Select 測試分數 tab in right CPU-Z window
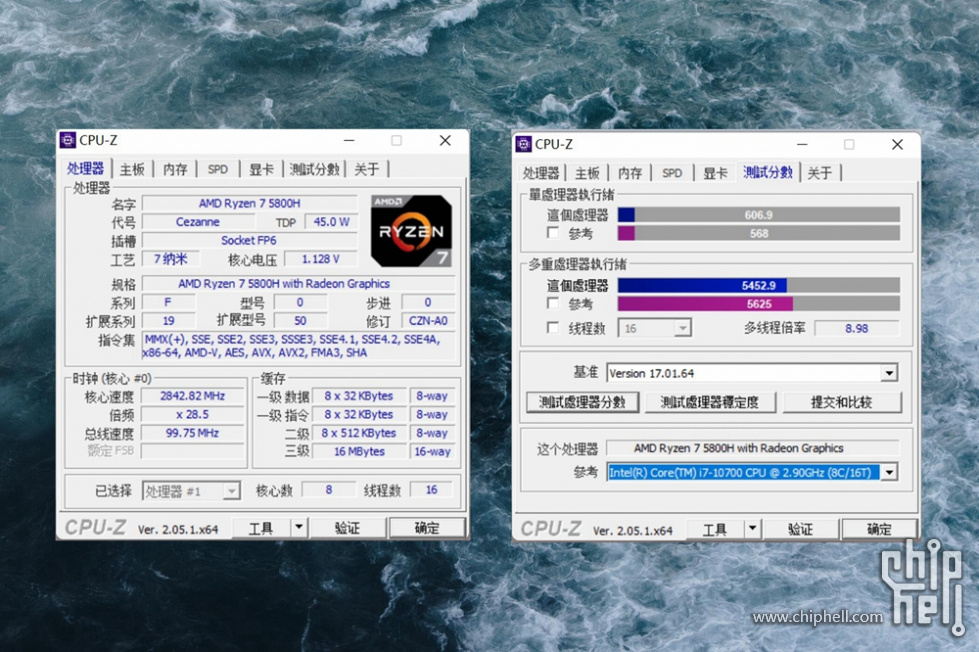The image size is (979, 652). 768,172
